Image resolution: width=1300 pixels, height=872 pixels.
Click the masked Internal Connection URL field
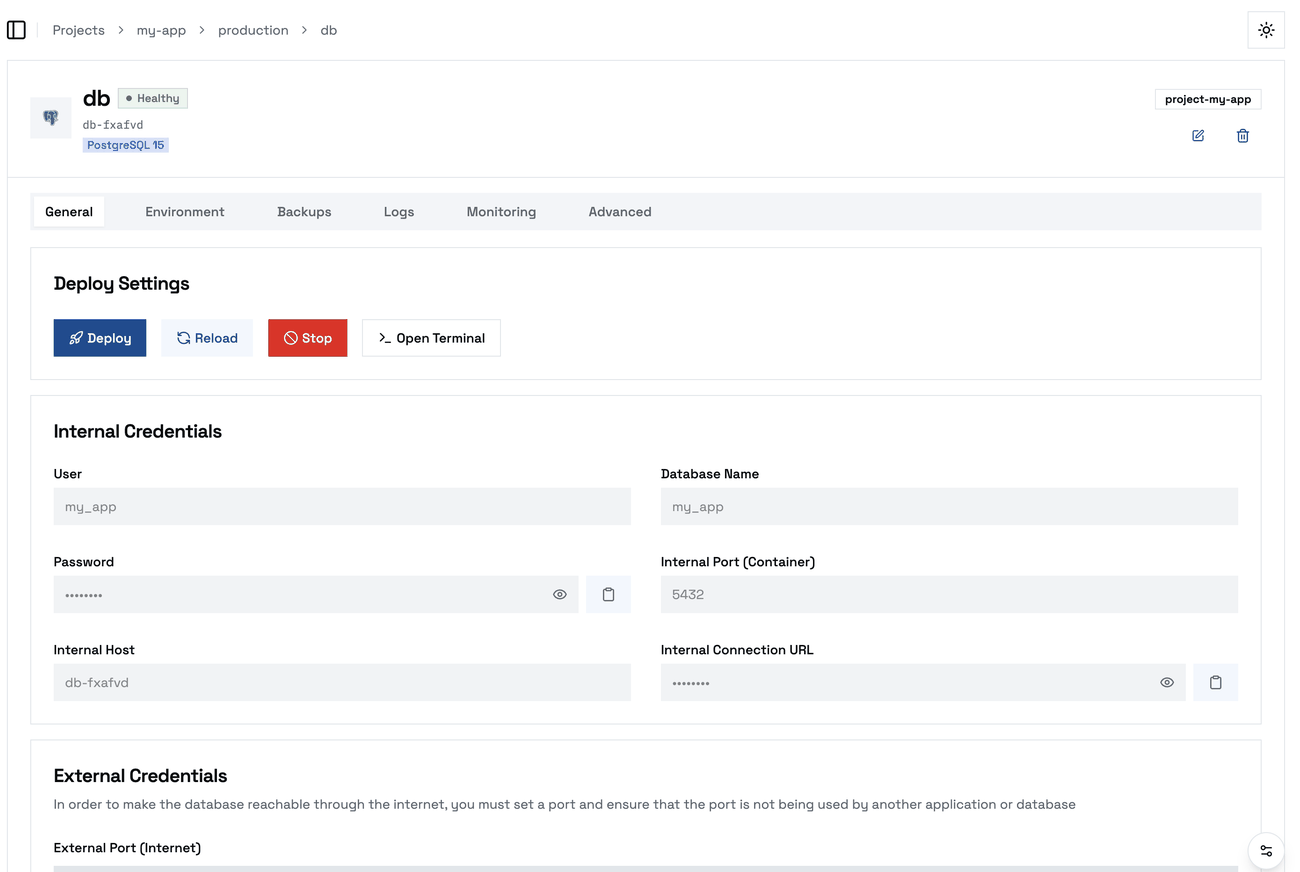[923, 683]
